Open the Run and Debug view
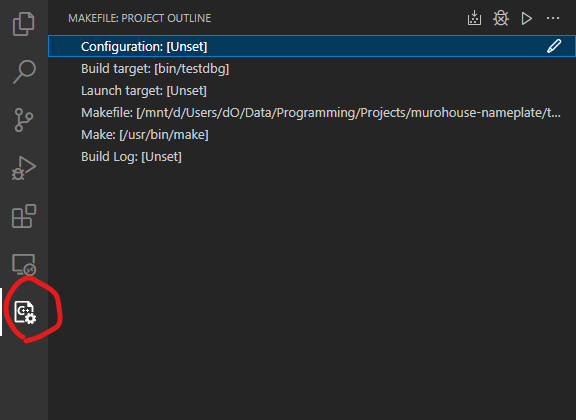576x420 pixels. point(24,168)
